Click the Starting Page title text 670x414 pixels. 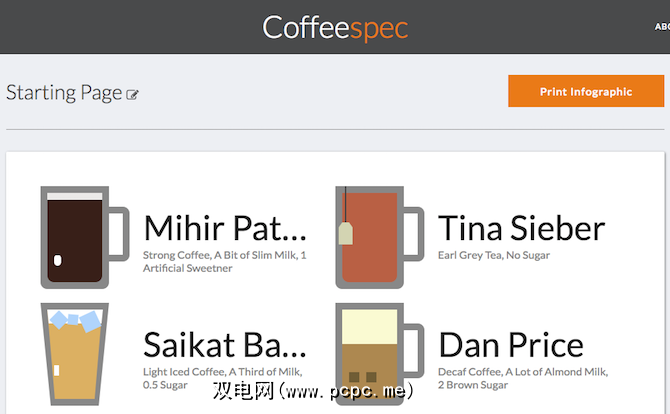(x=63, y=92)
